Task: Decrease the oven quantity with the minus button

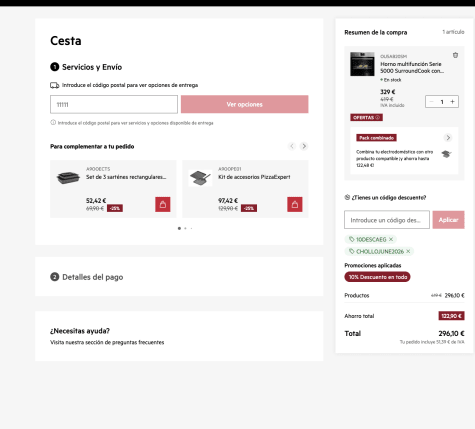Action: (x=431, y=102)
